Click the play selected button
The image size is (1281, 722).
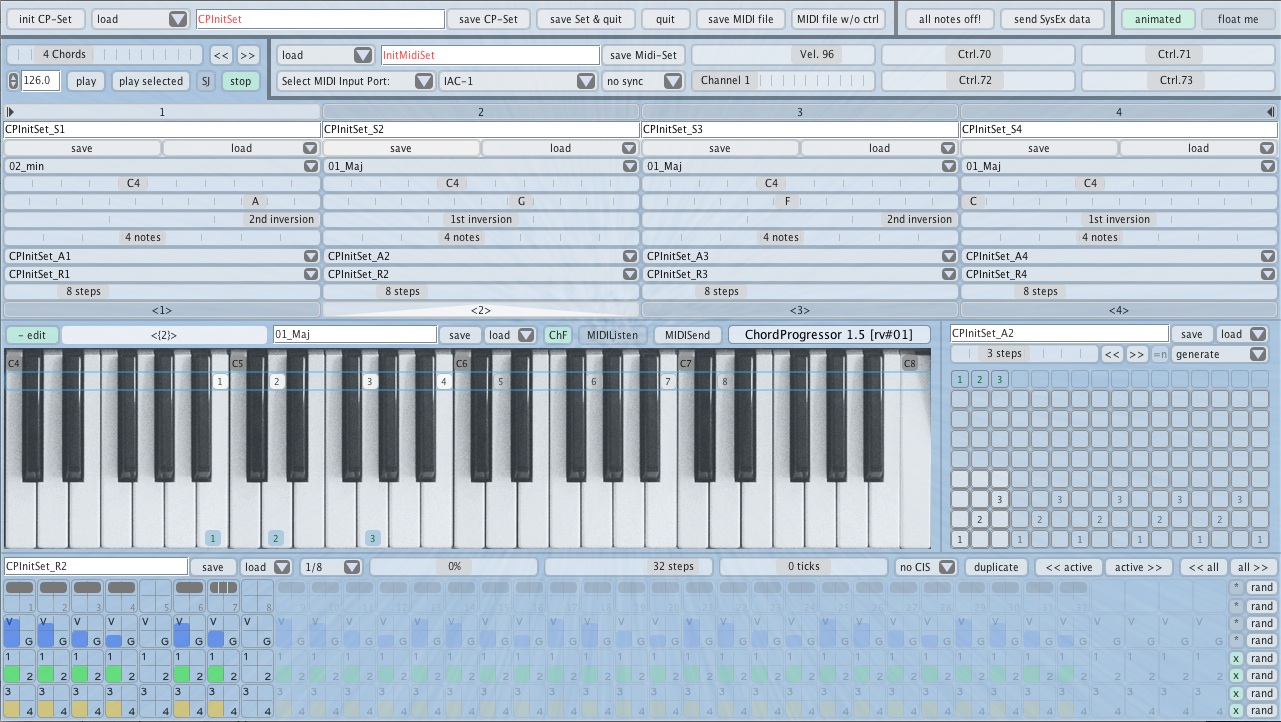pyautogui.click(x=151, y=81)
